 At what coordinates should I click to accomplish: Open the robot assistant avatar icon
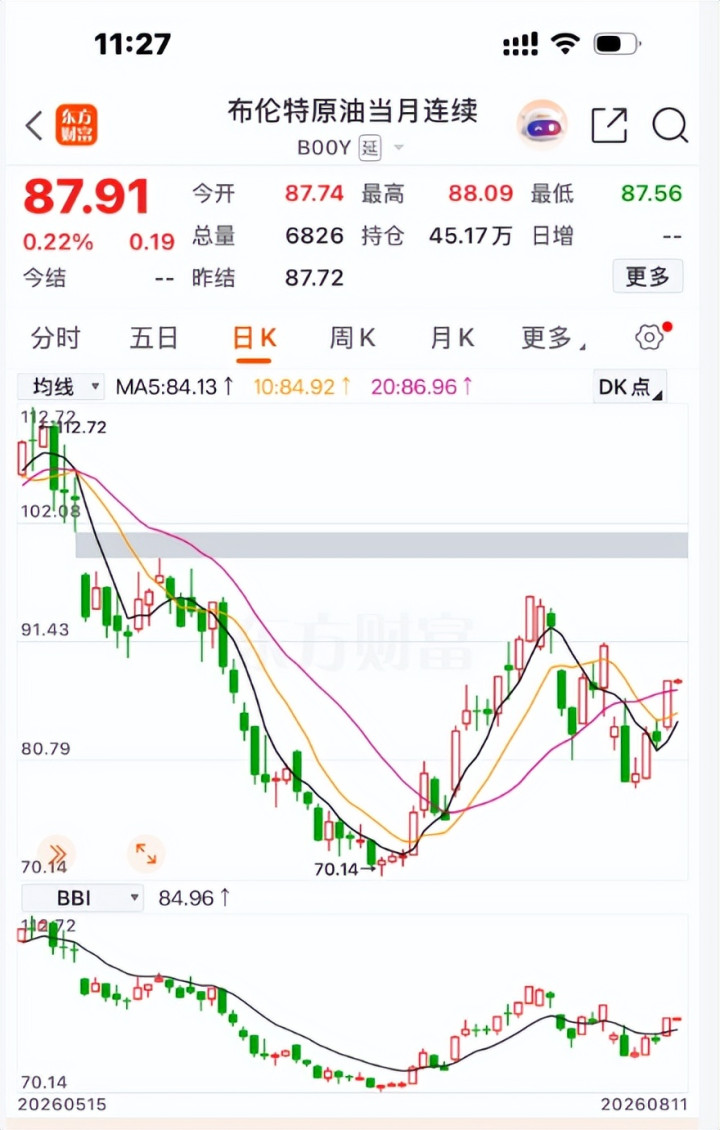542,125
